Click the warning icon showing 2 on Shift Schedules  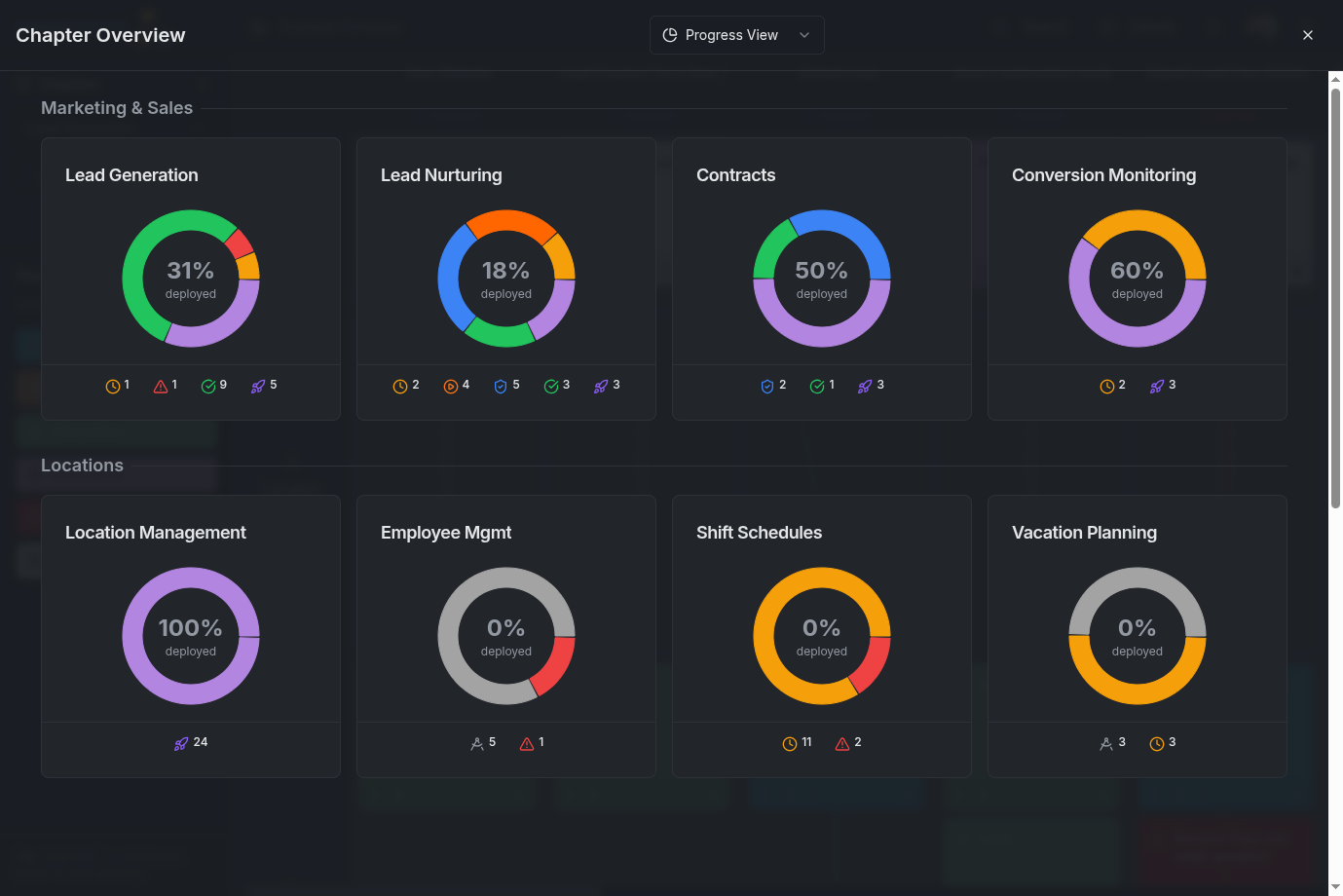click(841, 742)
